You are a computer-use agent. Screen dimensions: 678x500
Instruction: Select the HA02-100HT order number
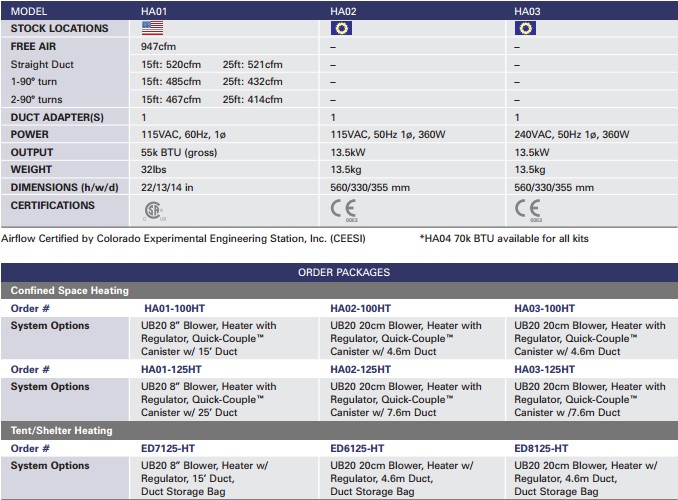tap(360, 308)
